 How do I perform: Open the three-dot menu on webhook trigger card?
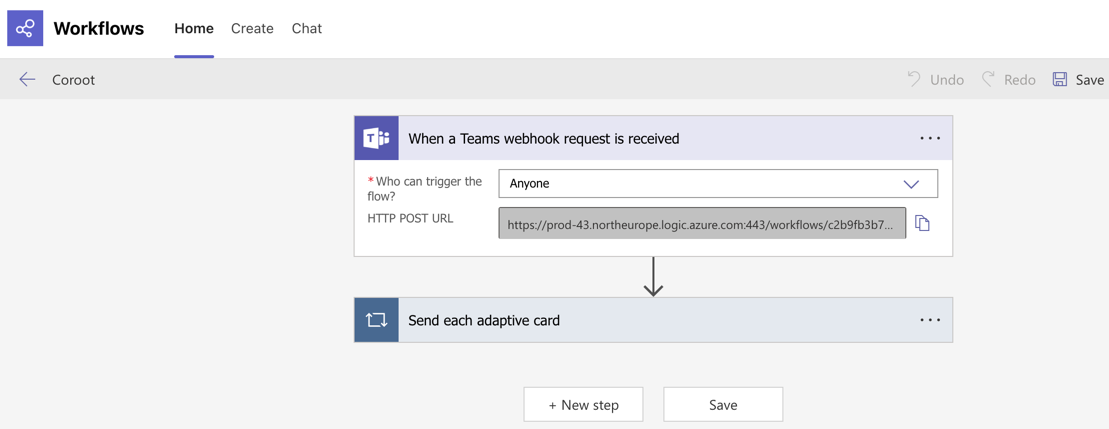pyautogui.click(x=930, y=139)
